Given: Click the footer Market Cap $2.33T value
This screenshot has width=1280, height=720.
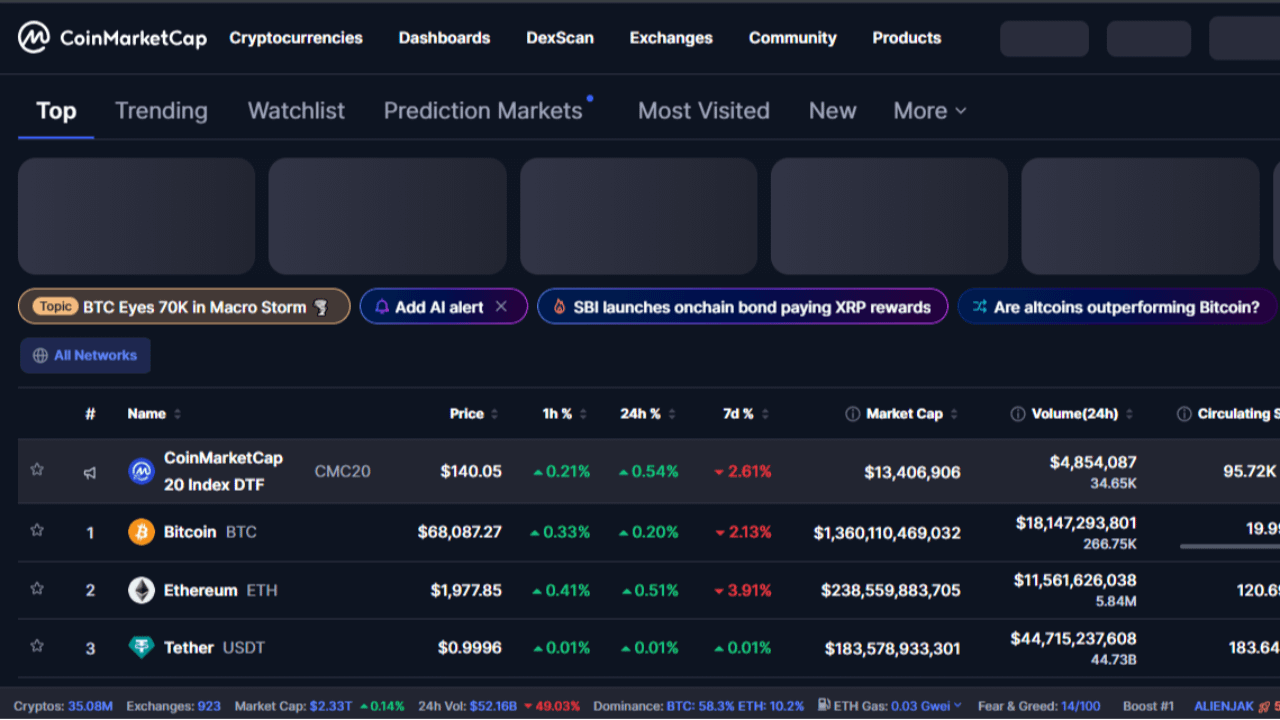Looking at the screenshot, I should (x=331, y=706).
